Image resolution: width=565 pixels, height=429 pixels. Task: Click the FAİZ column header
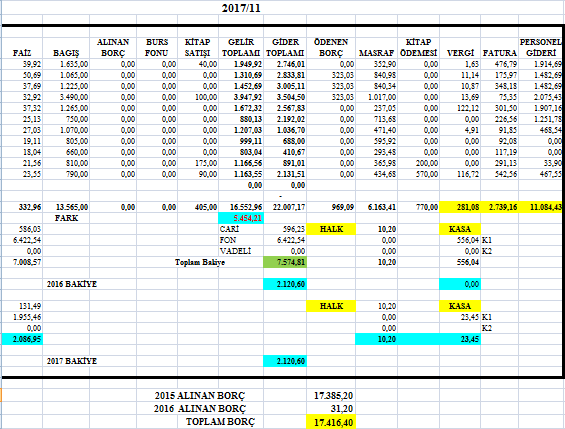[22, 53]
